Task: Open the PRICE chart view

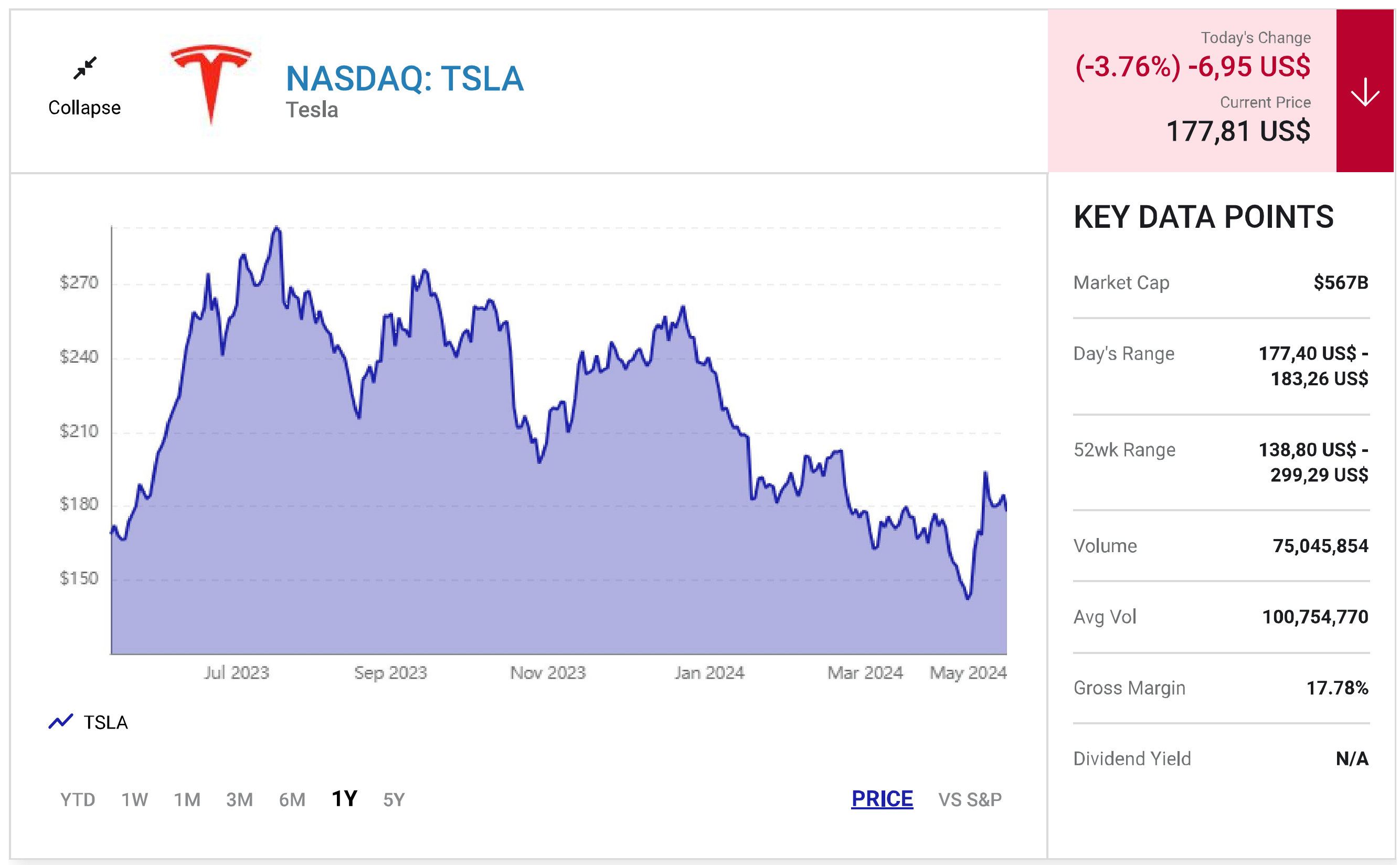Action: [x=882, y=799]
